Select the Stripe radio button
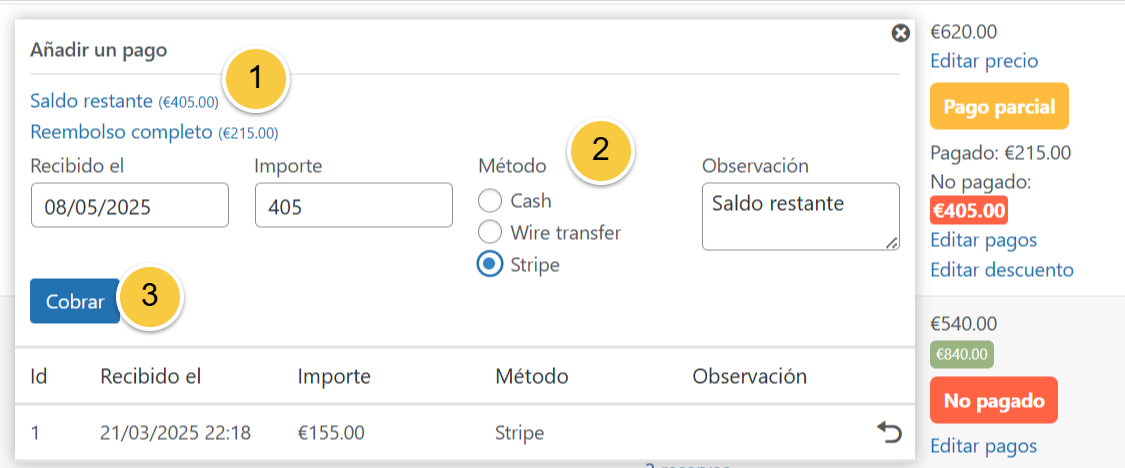The image size is (1125, 468). (490, 265)
